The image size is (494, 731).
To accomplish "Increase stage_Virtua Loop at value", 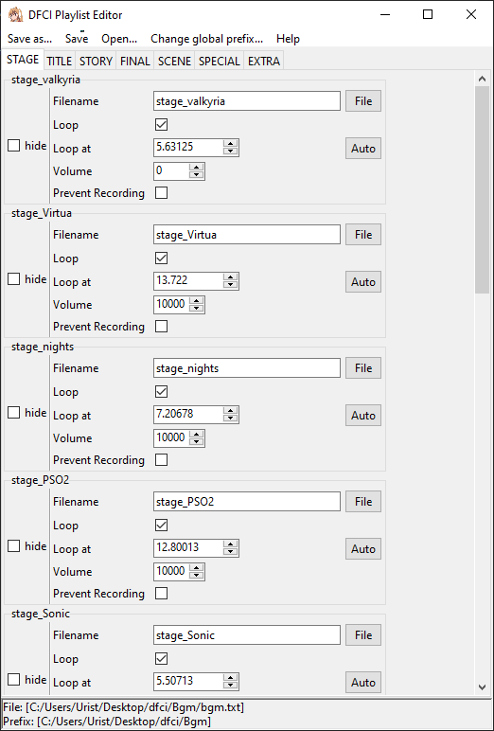I will pos(230,276).
